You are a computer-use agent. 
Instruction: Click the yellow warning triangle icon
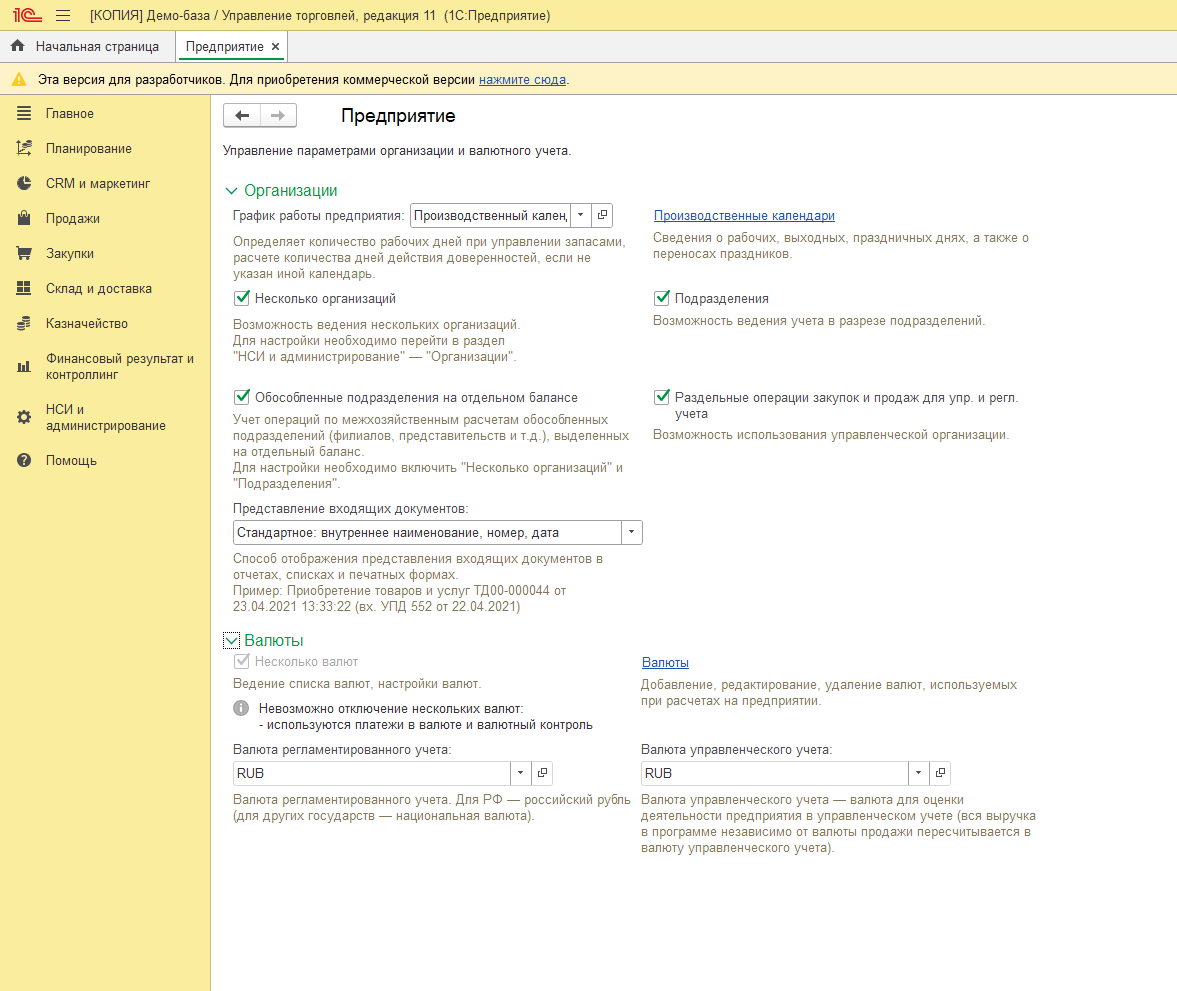(x=19, y=79)
